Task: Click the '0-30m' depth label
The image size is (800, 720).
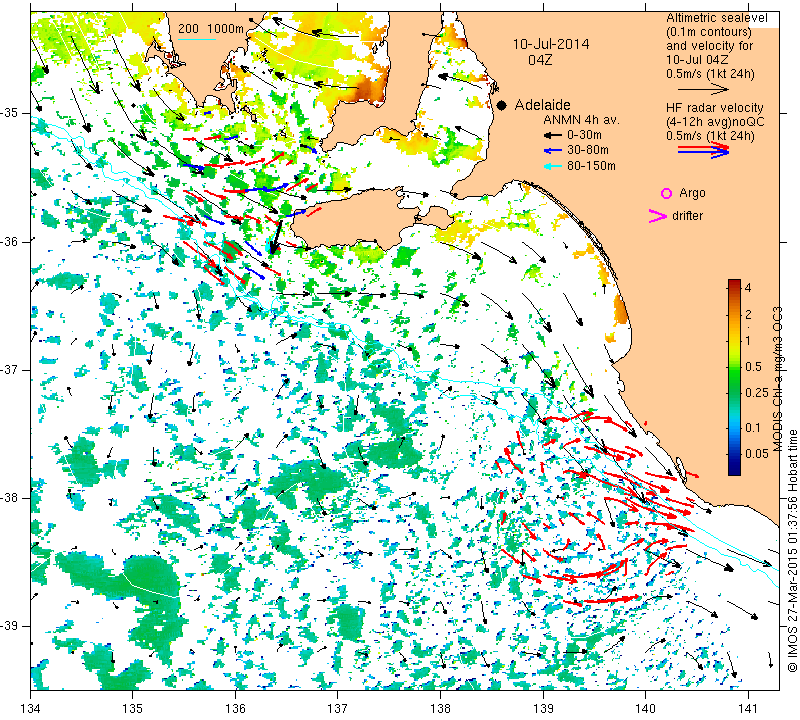Action: pyautogui.click(x=584, y=135)
